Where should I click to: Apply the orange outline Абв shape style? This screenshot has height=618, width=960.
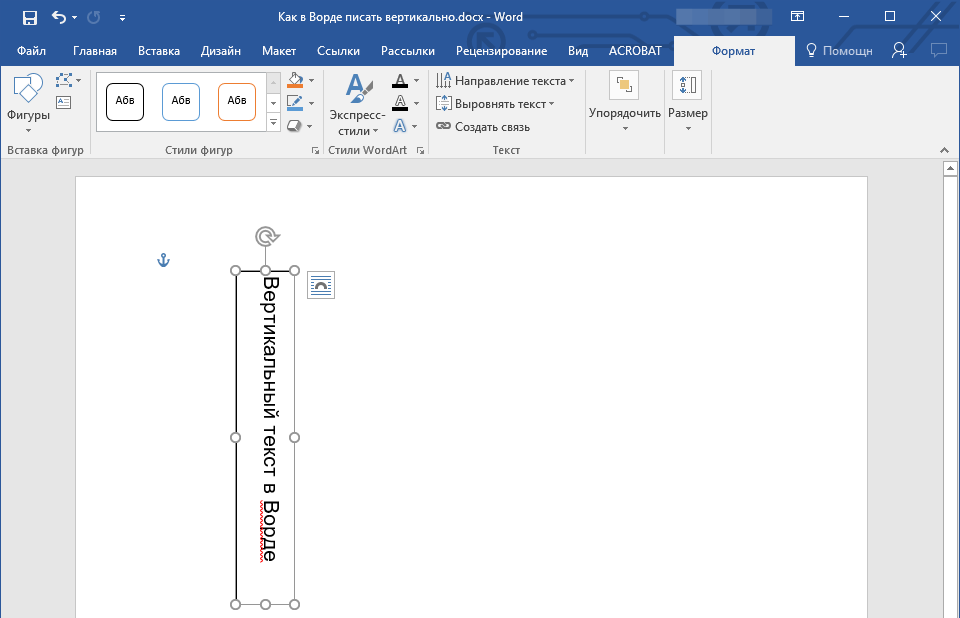(237, 102)
